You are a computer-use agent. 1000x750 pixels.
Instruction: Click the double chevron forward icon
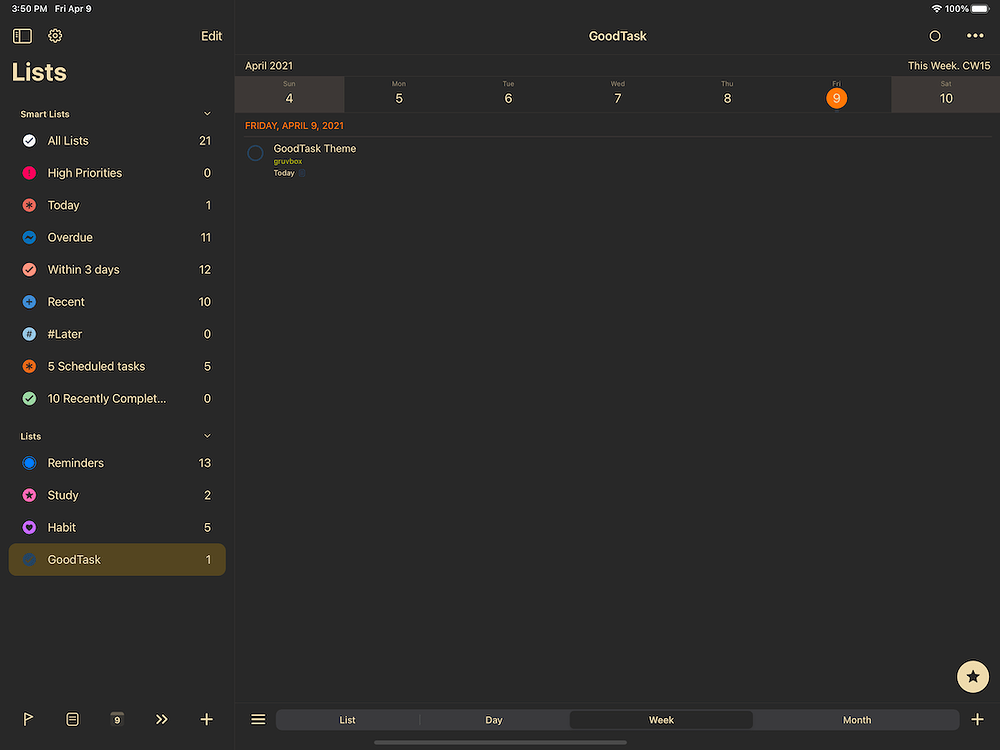click(x=162, y=719)
